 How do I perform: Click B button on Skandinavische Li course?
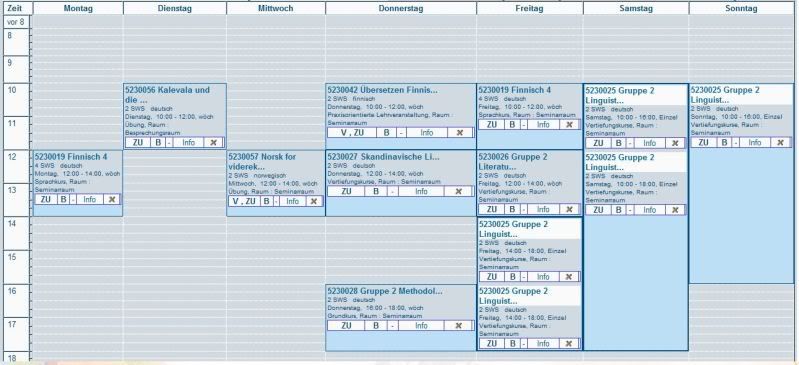pyautogui.click(x=376, y=191)
